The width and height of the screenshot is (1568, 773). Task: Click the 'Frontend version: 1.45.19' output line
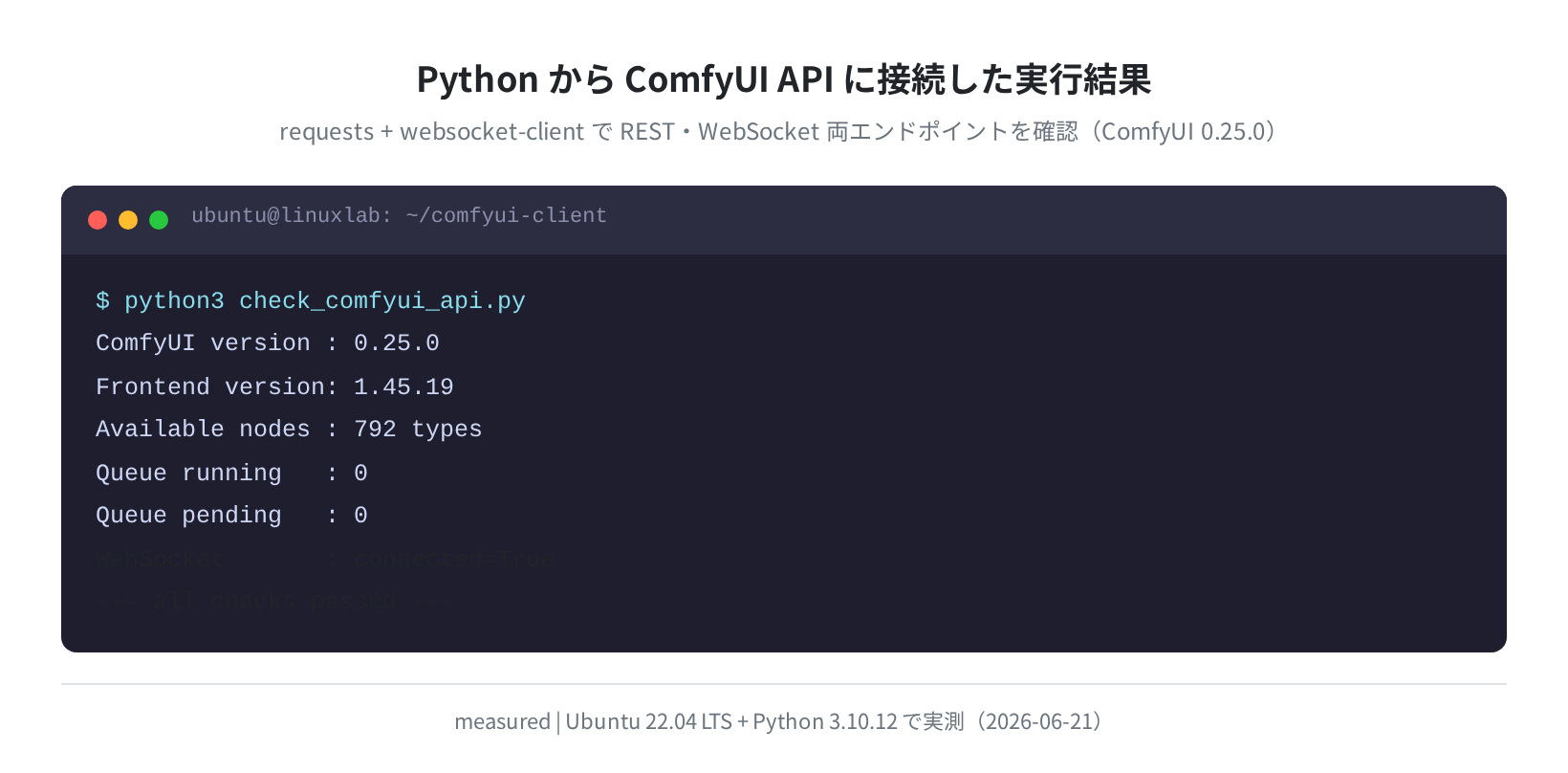(274, 386)
